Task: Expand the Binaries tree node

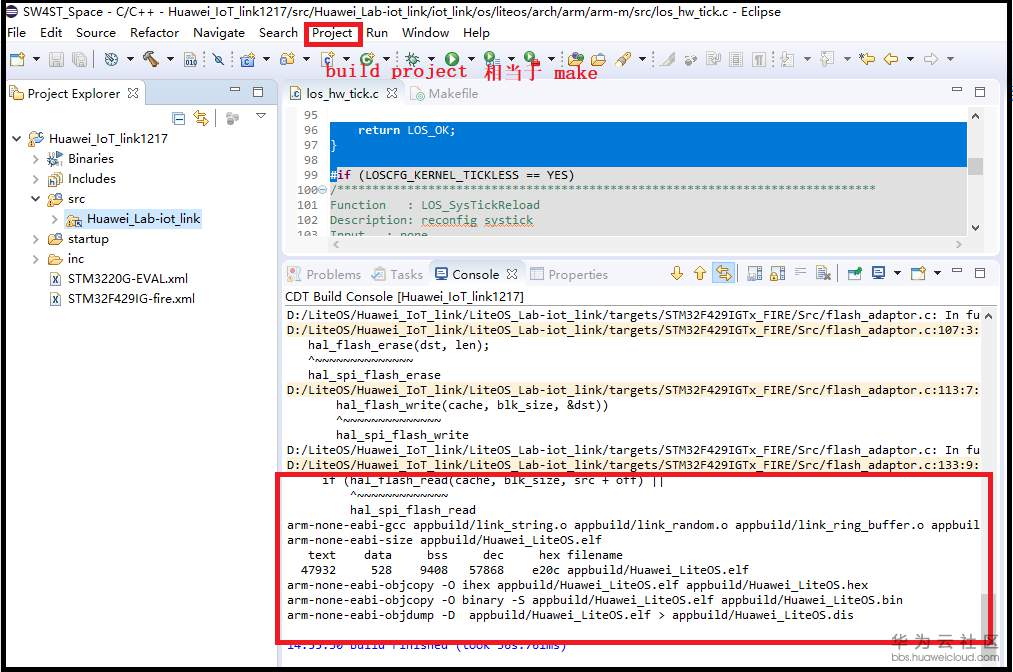Action: (x=36, y=159)
